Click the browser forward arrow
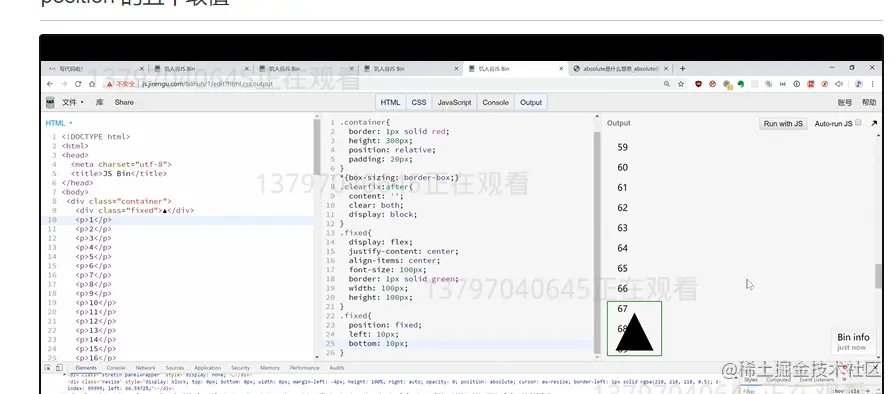This screenshot has height=394, width=896. click(x=64, y=84)
